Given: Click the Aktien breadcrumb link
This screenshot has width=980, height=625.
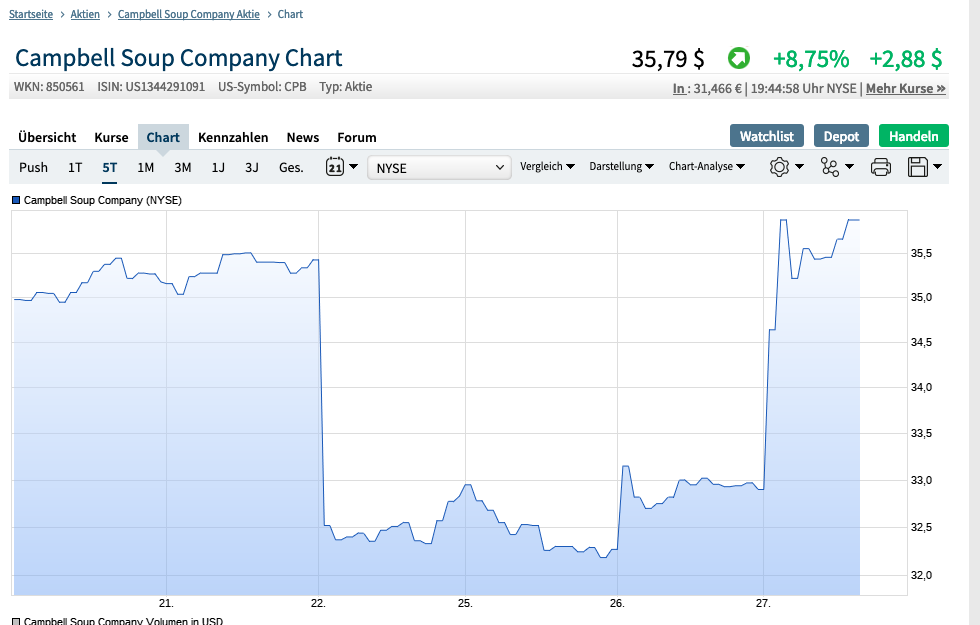Looking at the screenshot, I should pyautogui.click(x=84, y=14).
